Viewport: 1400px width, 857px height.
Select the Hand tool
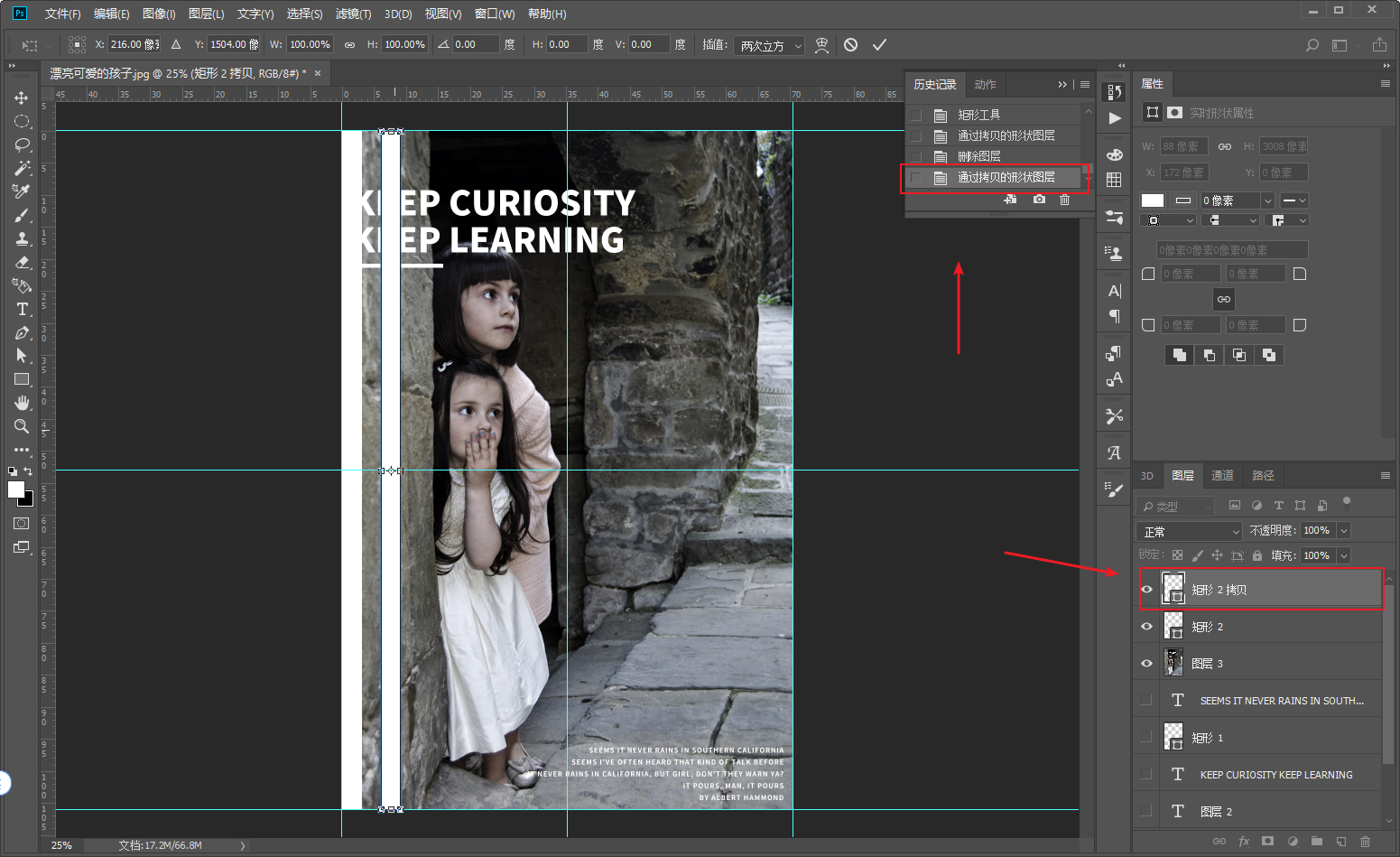[22, 403]
